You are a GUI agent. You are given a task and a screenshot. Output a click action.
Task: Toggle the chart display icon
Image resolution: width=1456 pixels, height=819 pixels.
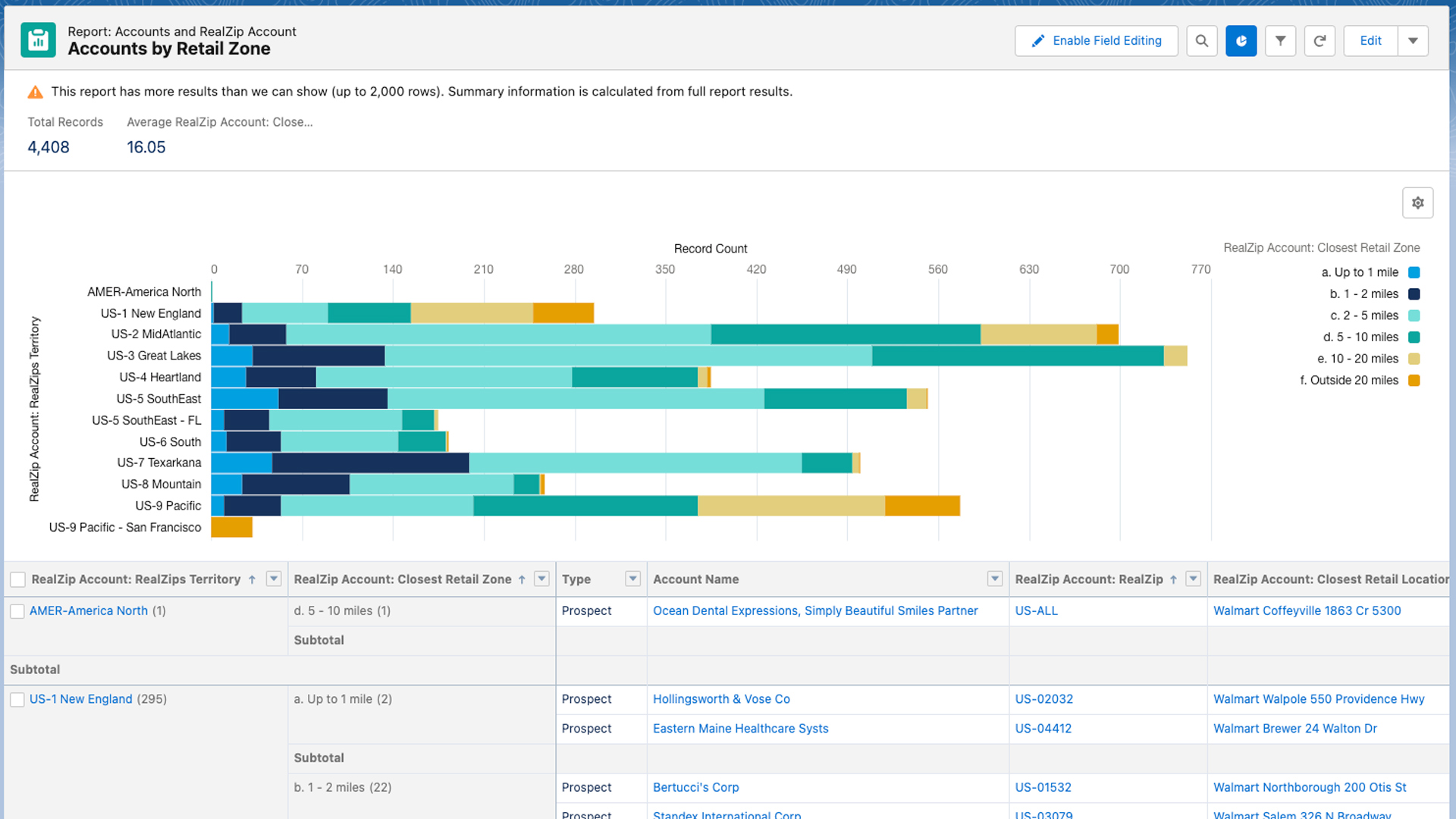(x=1241, y=41)
